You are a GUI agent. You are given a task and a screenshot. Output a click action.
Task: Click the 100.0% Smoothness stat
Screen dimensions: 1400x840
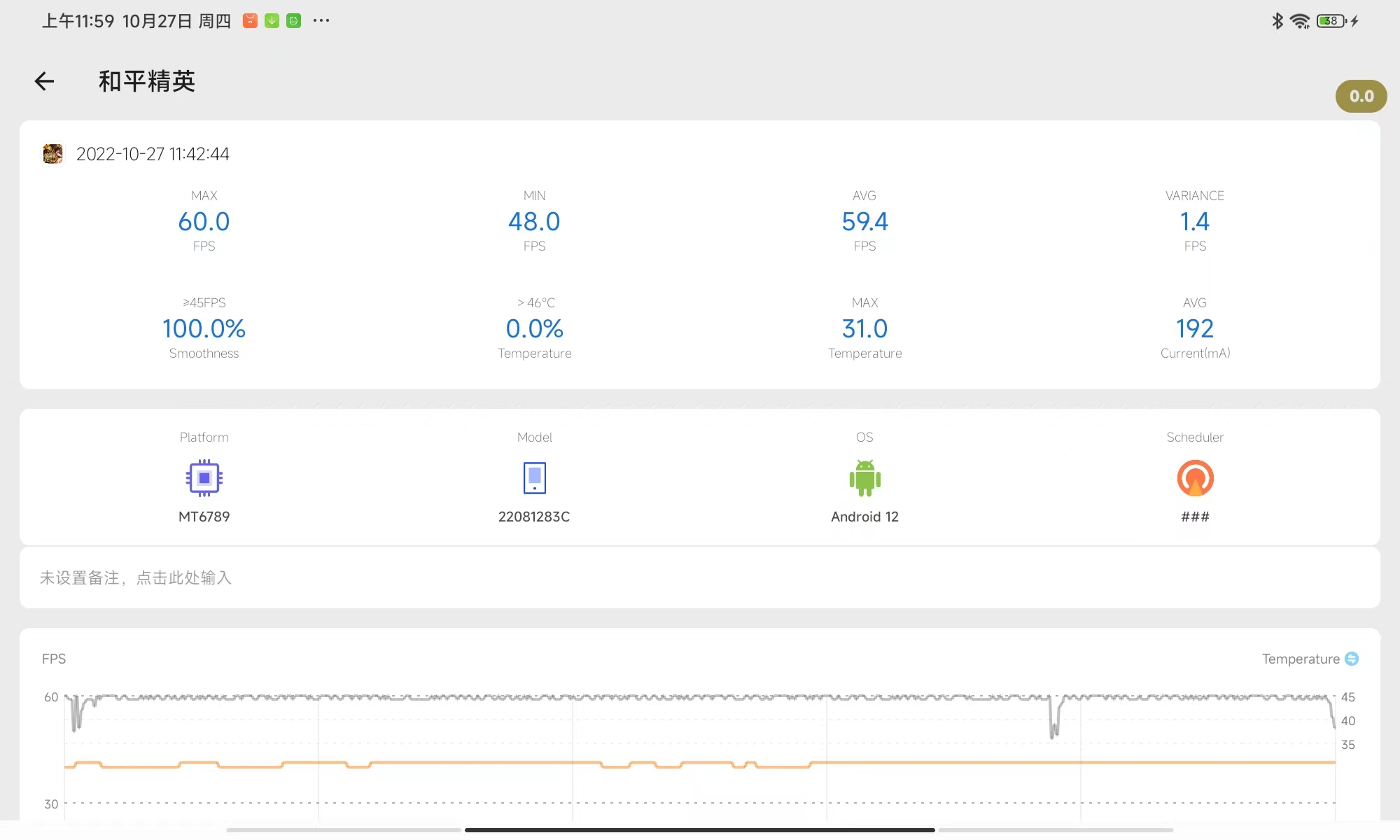tap(204, 329)
